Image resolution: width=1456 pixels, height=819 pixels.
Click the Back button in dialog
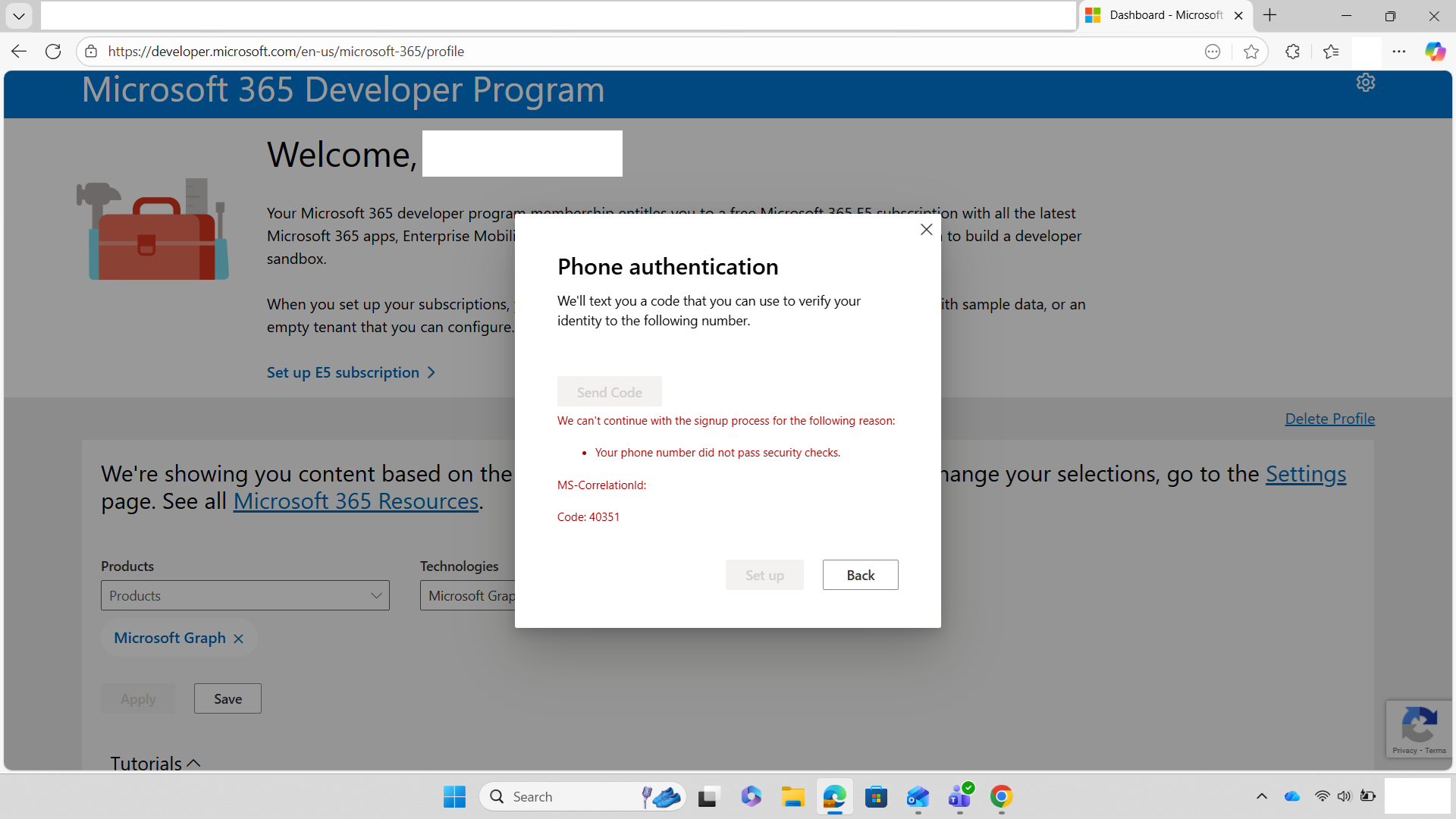coord(860,575)
